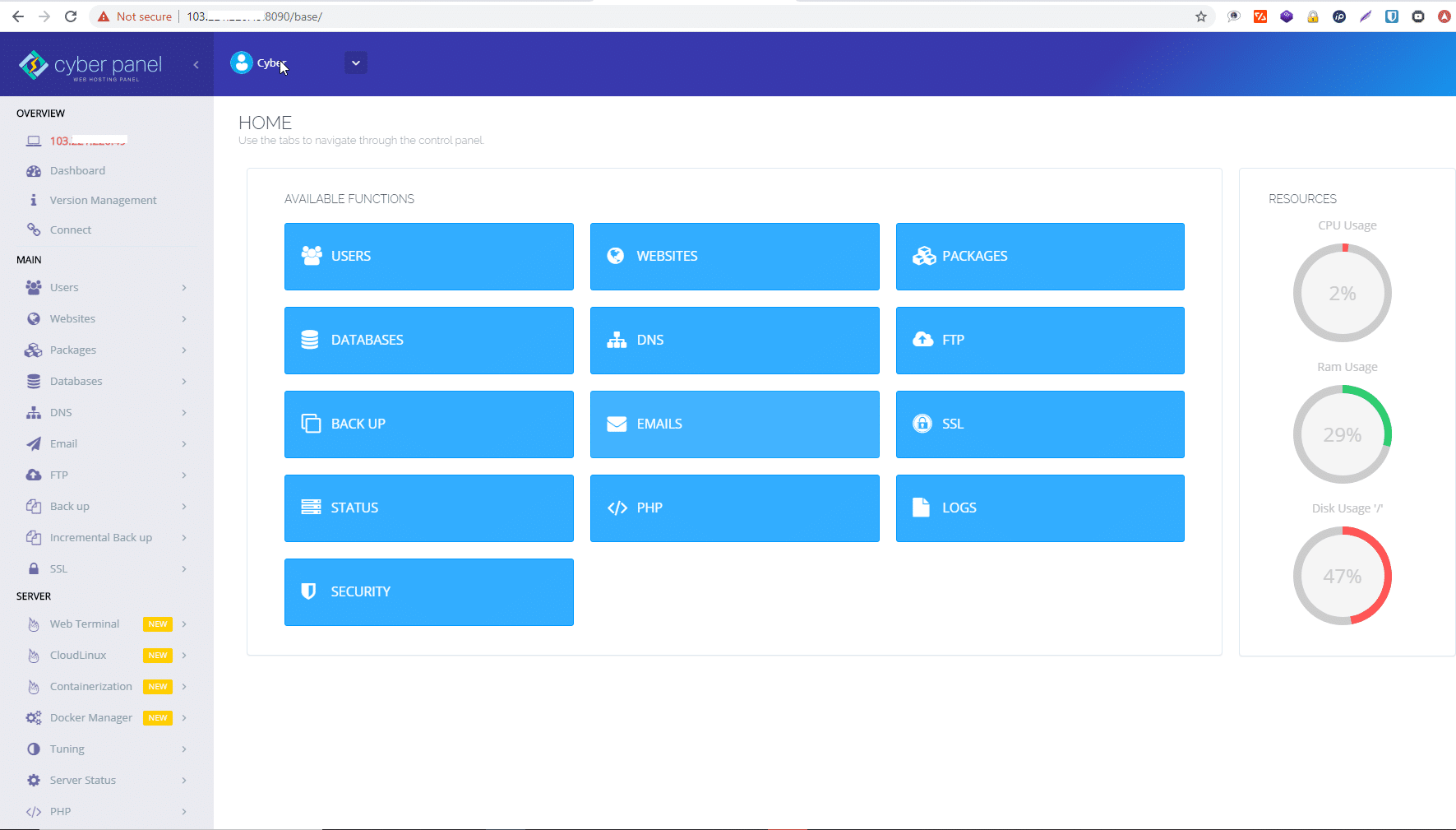
Task: Select the Databases stack icon in sidebar
Action: coord(33,381)
